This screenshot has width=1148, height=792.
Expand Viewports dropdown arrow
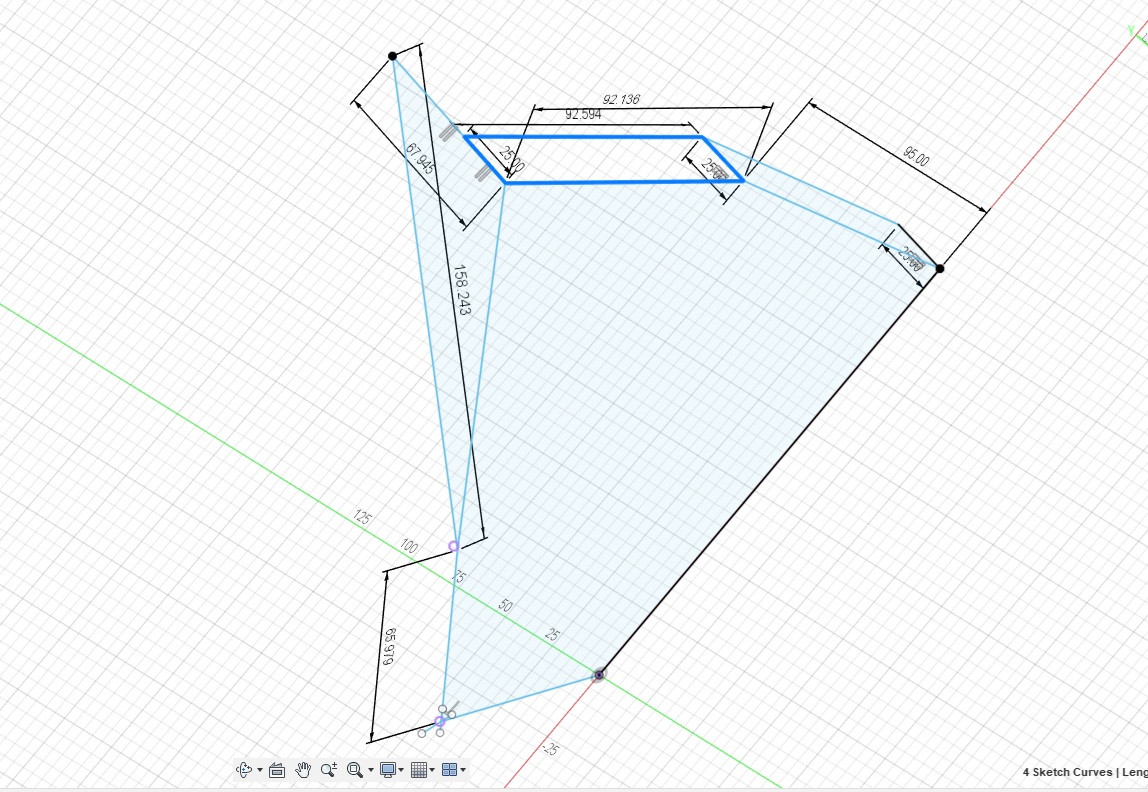pos(463,769)
